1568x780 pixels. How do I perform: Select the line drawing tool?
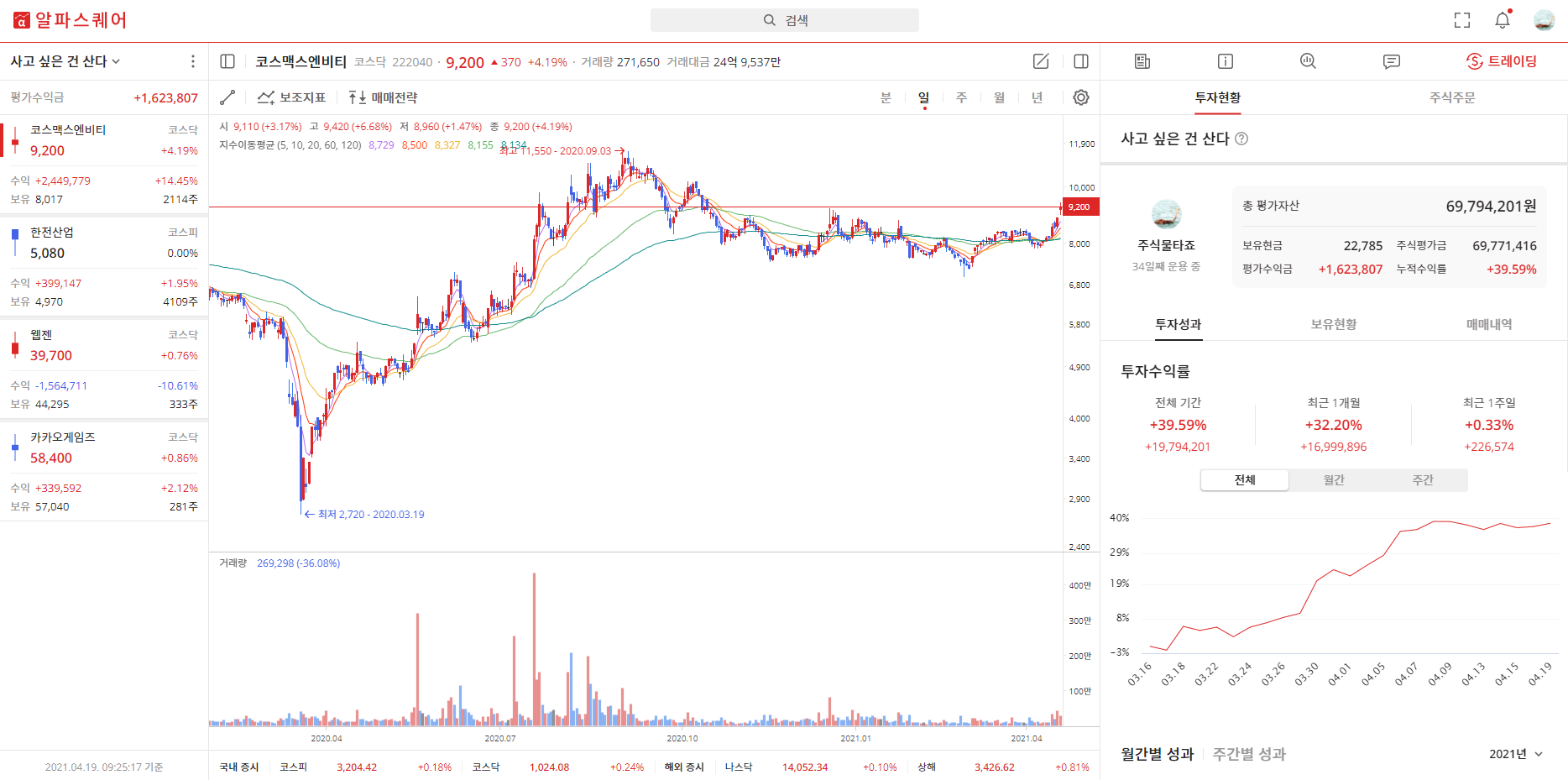[227, 97]
